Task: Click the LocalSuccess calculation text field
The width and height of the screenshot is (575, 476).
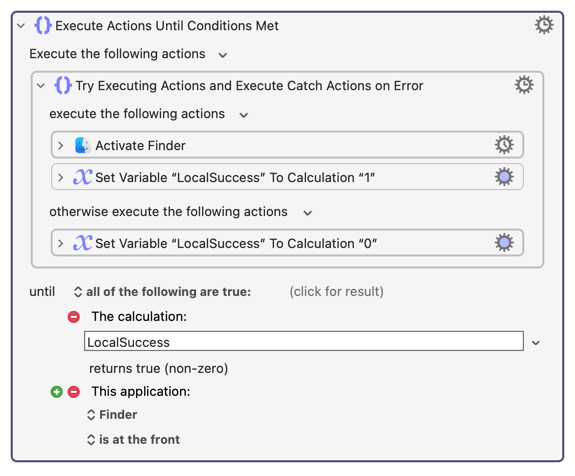Action: tap(304, 341)
